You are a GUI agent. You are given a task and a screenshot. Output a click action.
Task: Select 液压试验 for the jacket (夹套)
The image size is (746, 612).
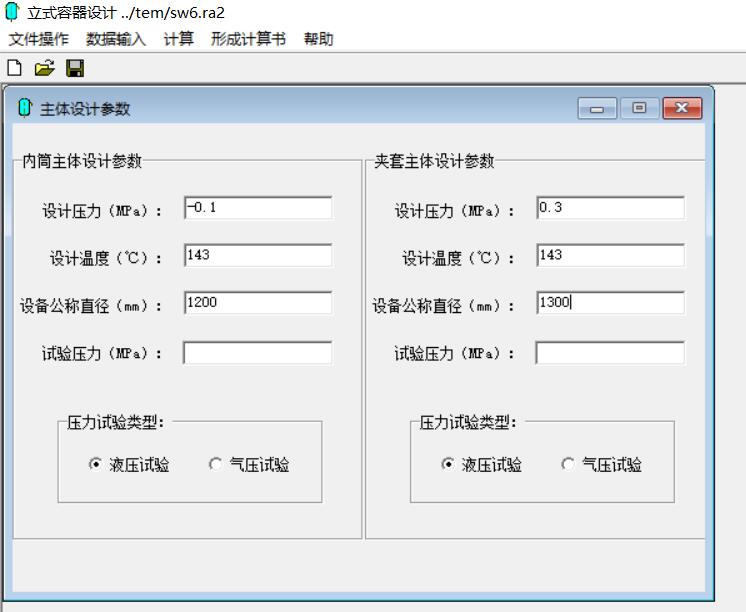[x=481, y=464]
